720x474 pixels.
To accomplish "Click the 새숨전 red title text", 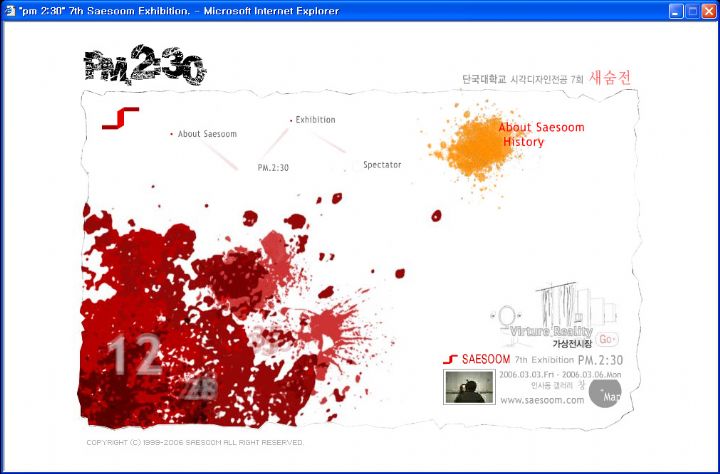I will [x=610, y=78].
